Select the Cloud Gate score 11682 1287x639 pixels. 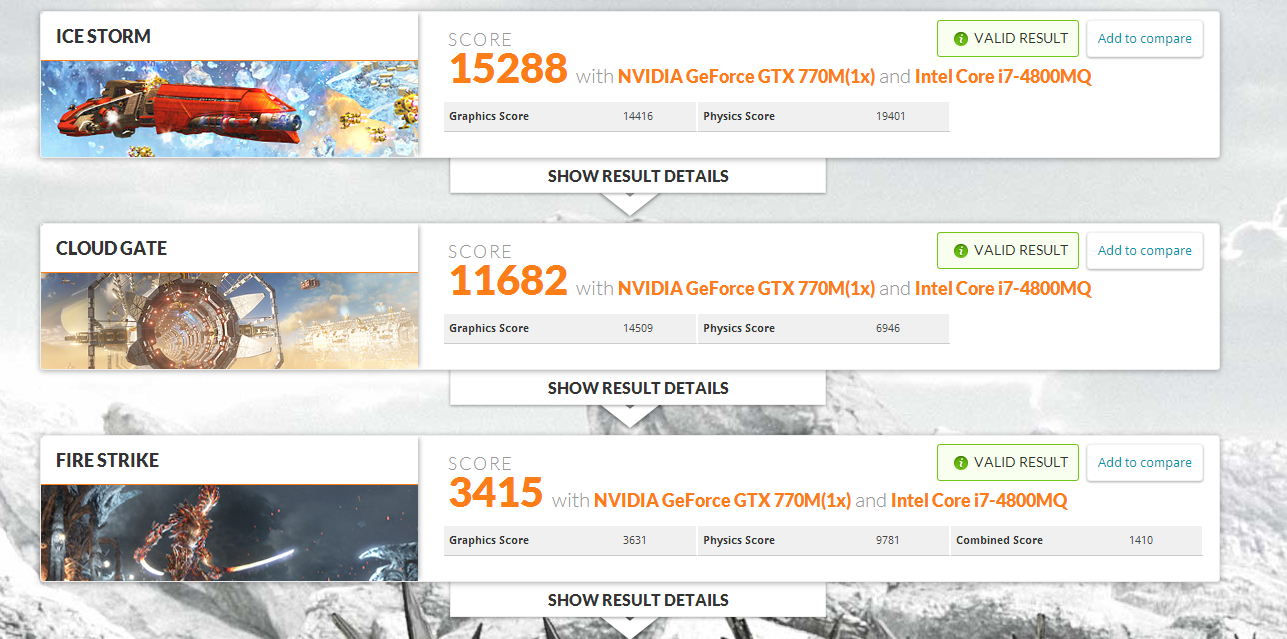click(508, 281)
